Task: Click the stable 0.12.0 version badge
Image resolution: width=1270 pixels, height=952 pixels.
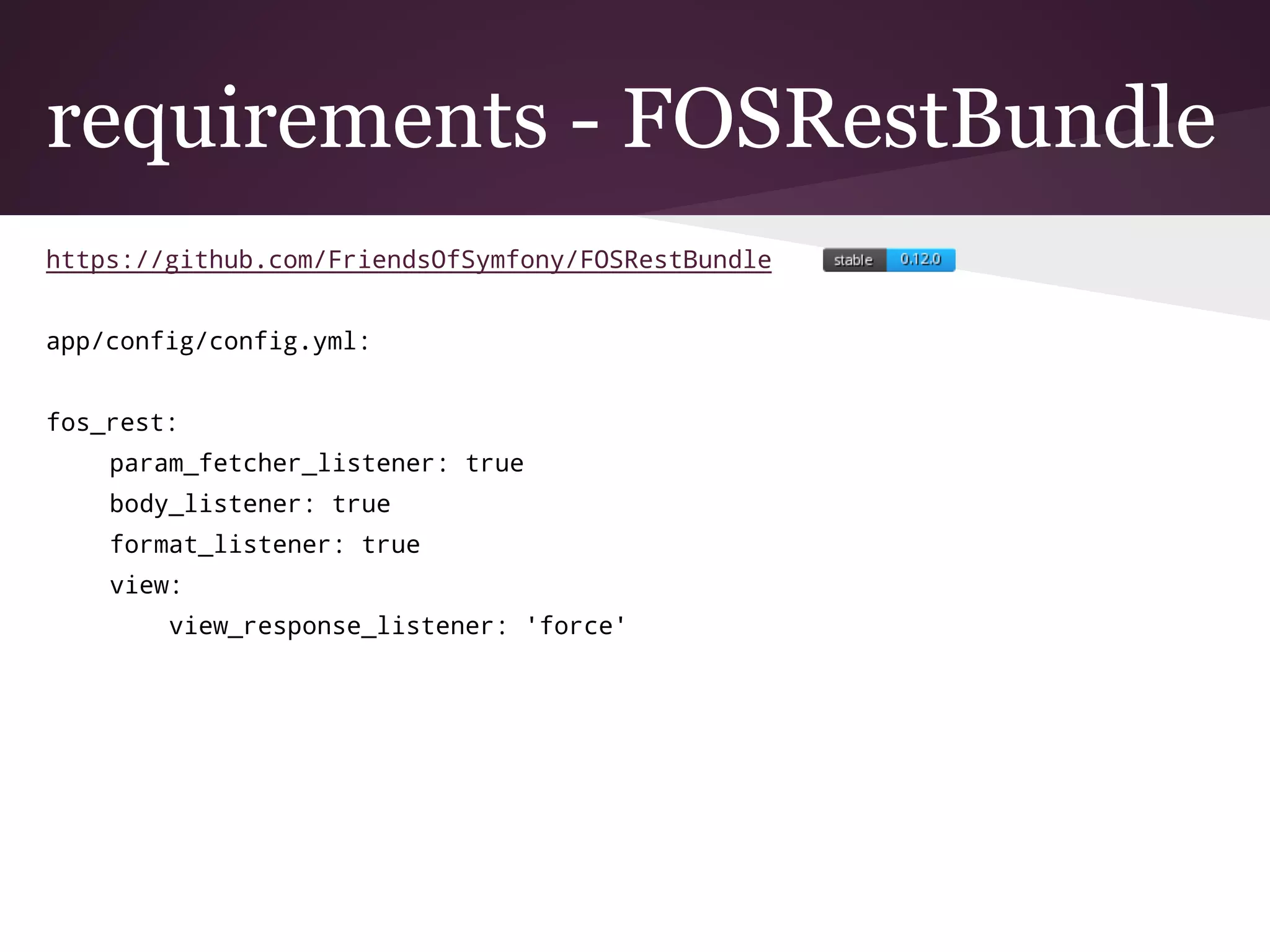Action: point(889,260)
